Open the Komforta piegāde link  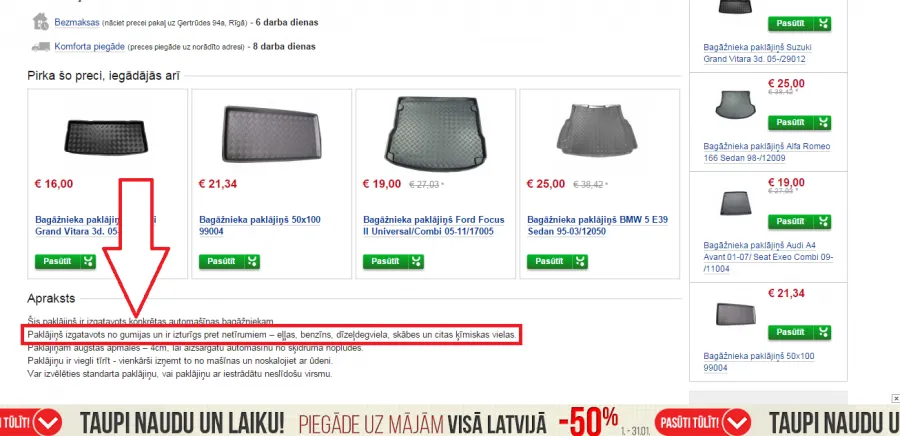90,46
